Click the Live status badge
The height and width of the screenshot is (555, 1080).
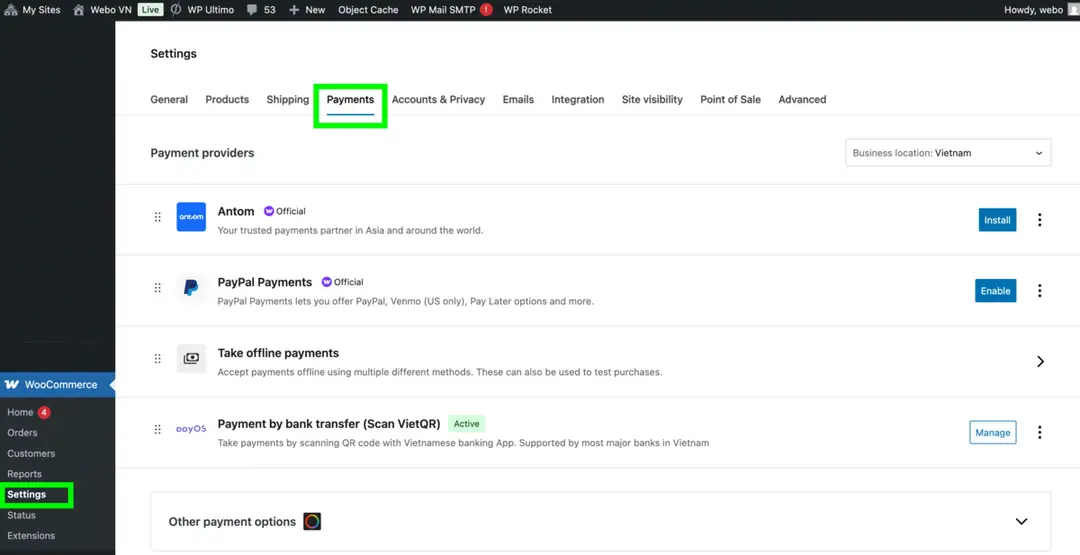150,10
